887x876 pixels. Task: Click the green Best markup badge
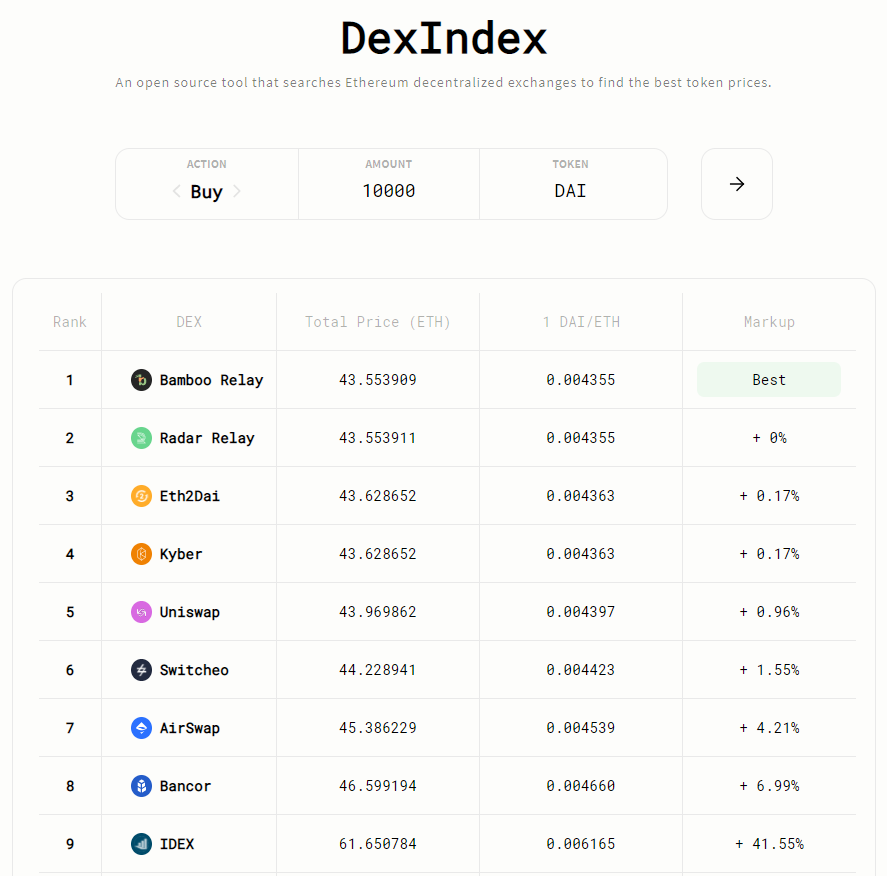point(769,379)
